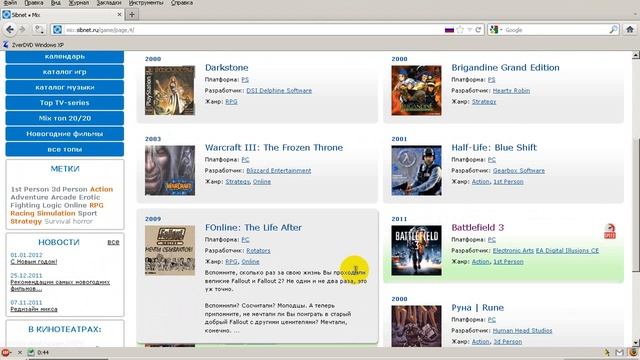Open the FOnline cover thumbnail
Viewport: 640px width, 360px height.
[170, 250]
